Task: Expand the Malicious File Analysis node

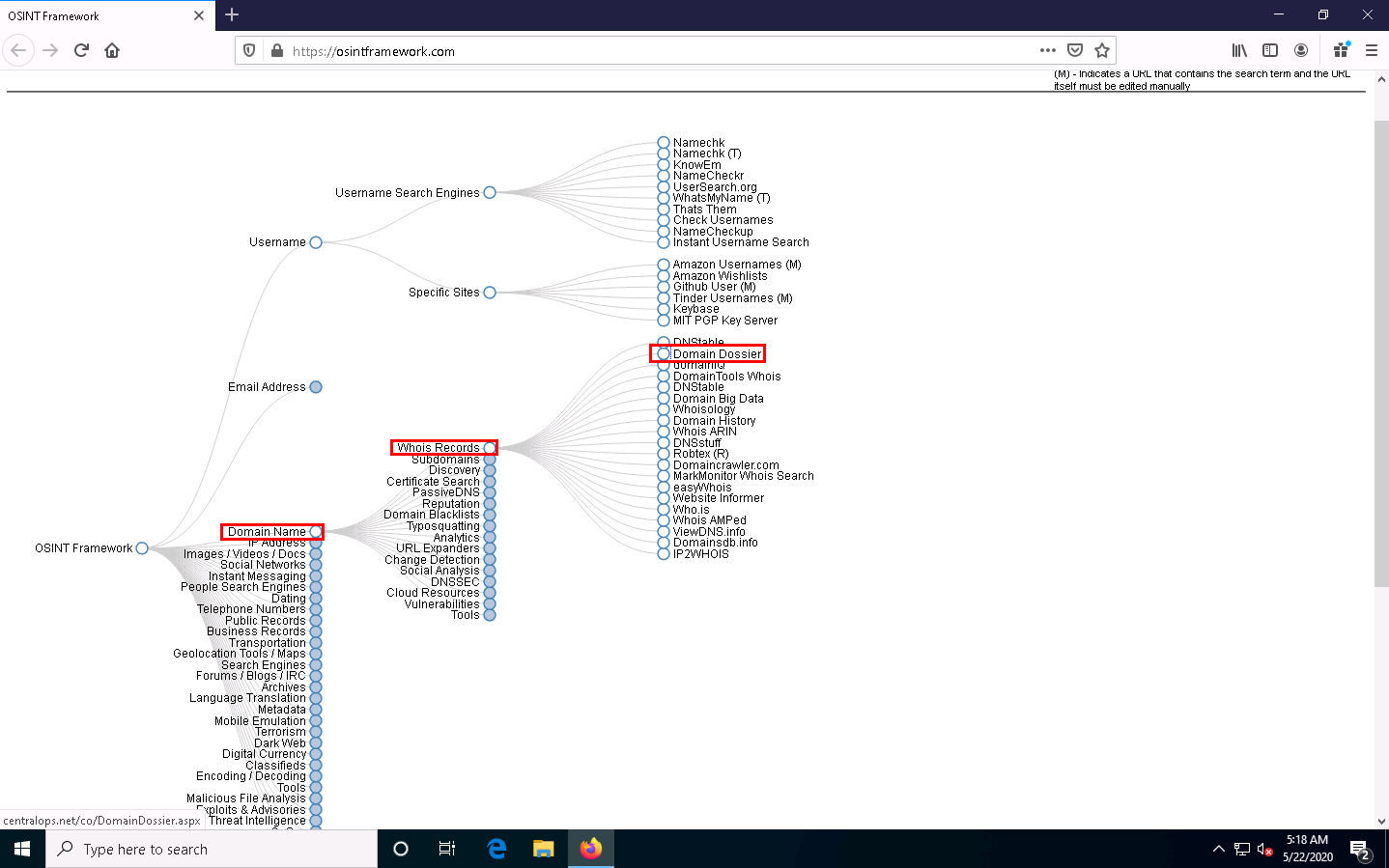Action: point(316,798)
